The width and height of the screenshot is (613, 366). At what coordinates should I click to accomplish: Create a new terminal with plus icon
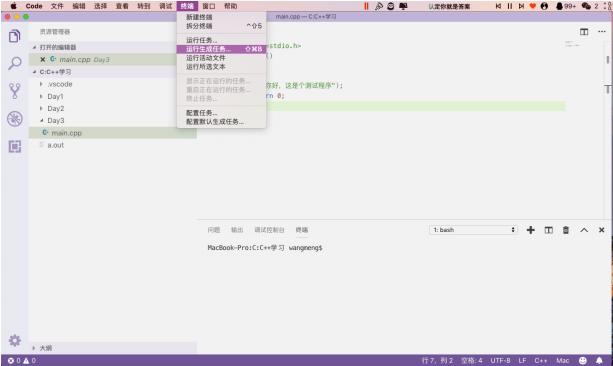[x=531, y=230]
